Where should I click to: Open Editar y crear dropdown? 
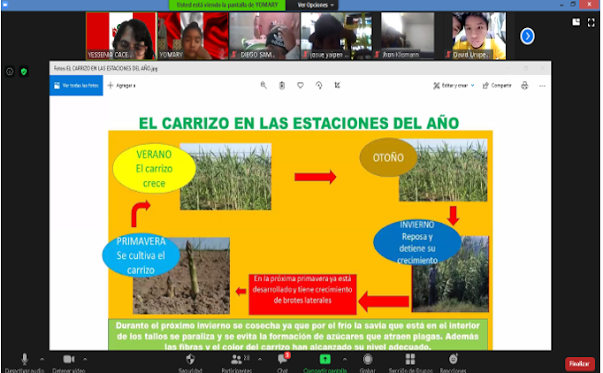(x=454, y=85)
